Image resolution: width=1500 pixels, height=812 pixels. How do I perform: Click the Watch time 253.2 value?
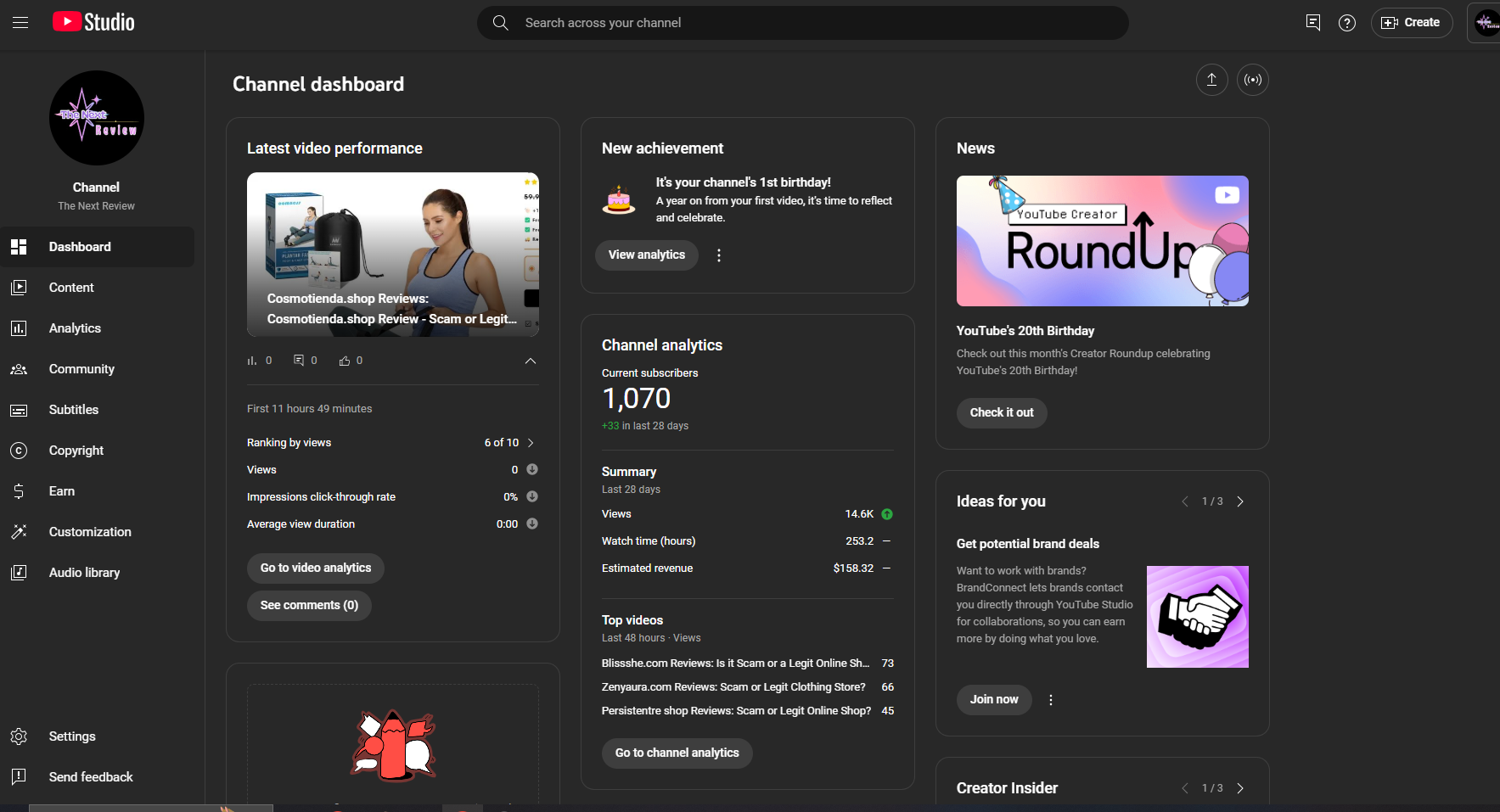click(x=859, y=541)
